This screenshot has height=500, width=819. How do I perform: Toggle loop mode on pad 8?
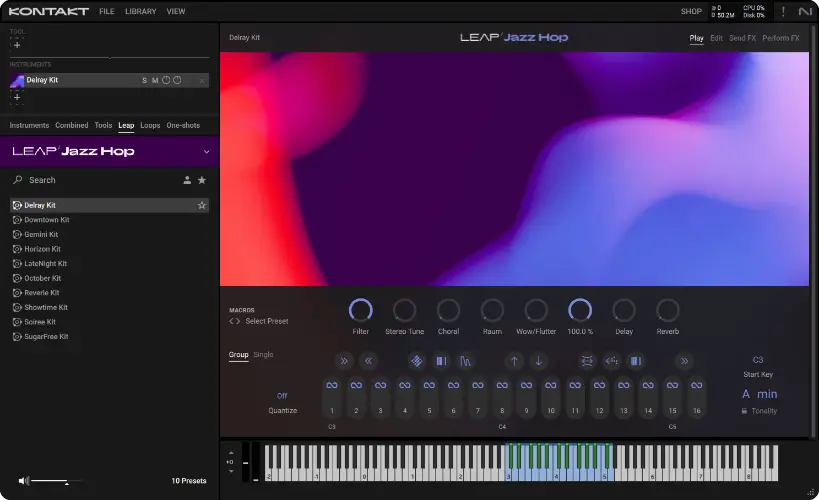[502, 386]
